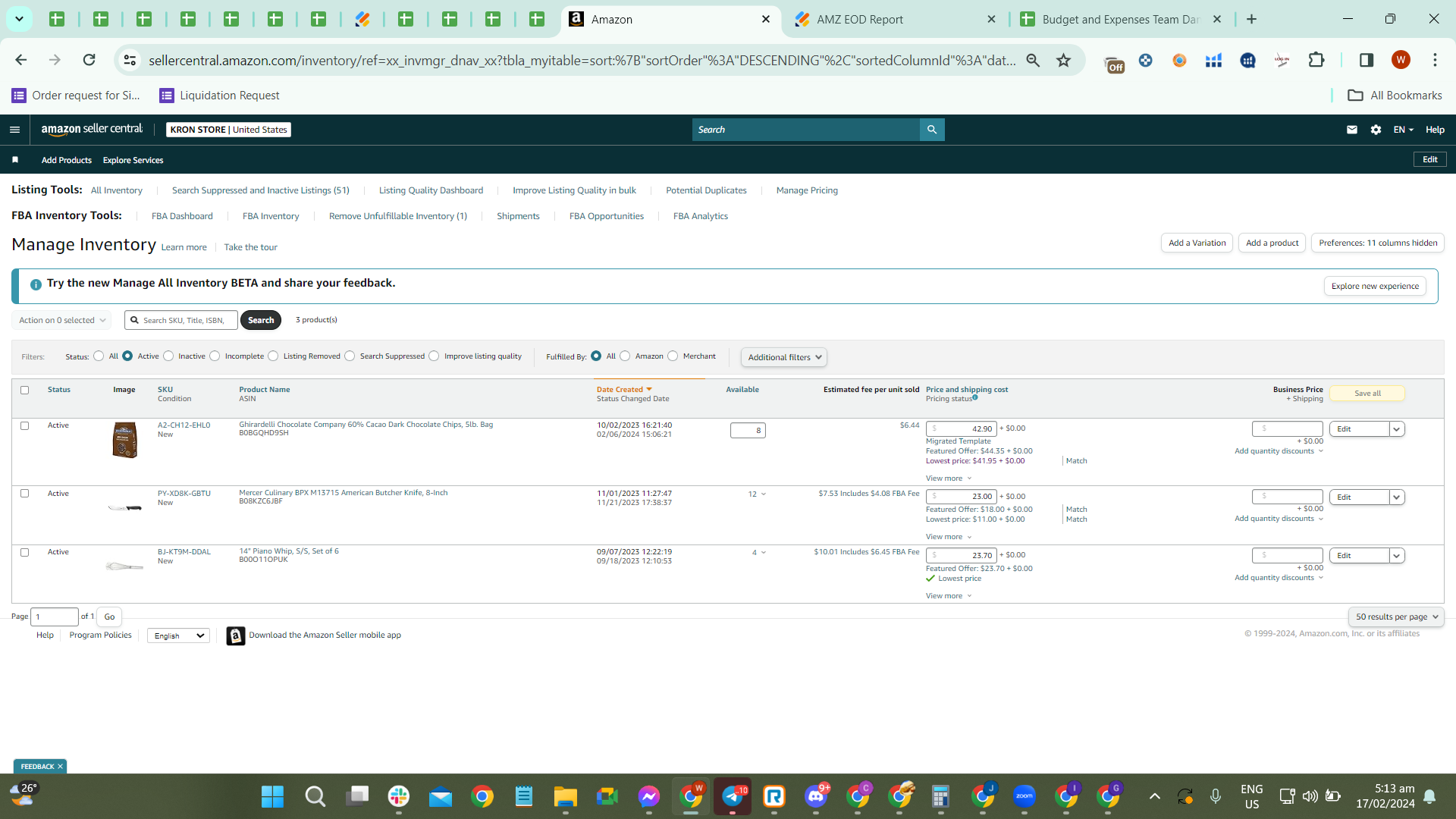Viewport: 1456px width, 819px height.
Task: Expand Add quantity discounts for Ghirardelli row
Action: point(1279,451)
